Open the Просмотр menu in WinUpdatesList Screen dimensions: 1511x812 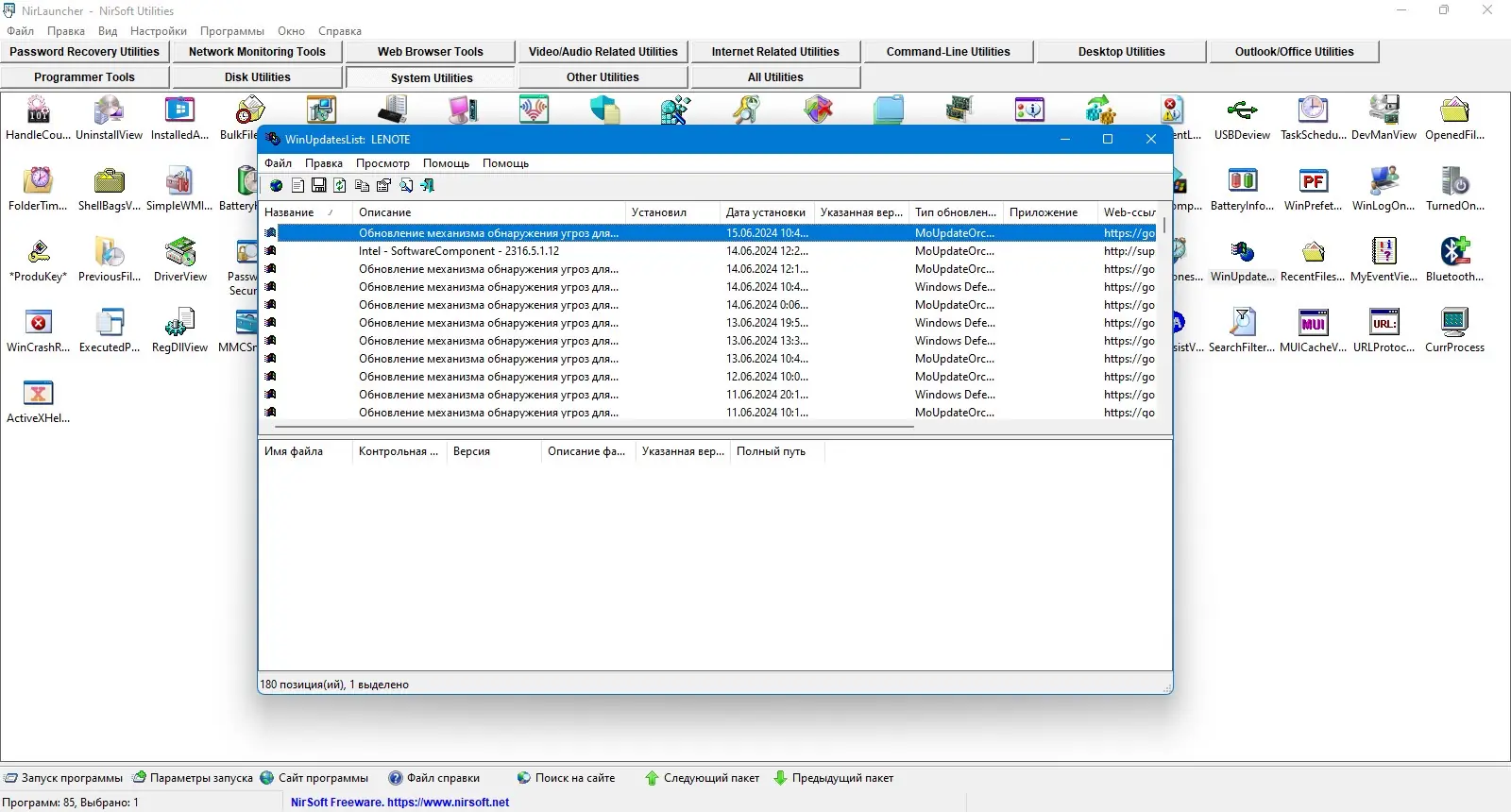[x=382, y=163]
